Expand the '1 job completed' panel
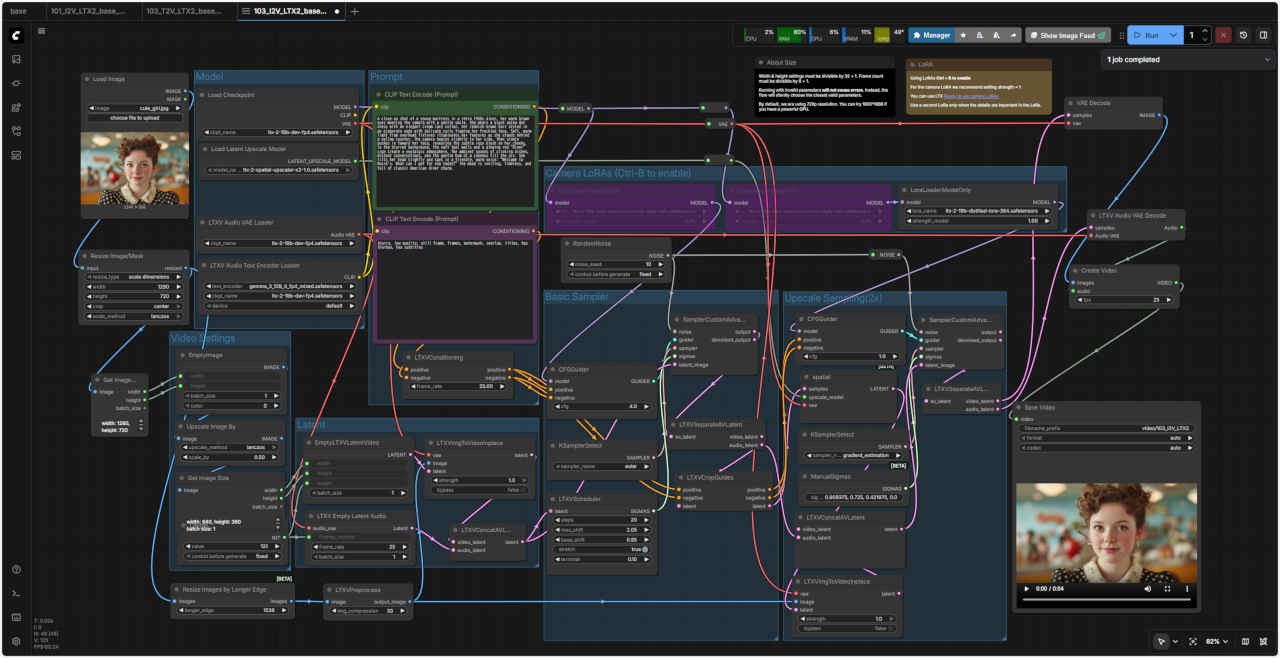1280x658 pixels. point(1267,60)
